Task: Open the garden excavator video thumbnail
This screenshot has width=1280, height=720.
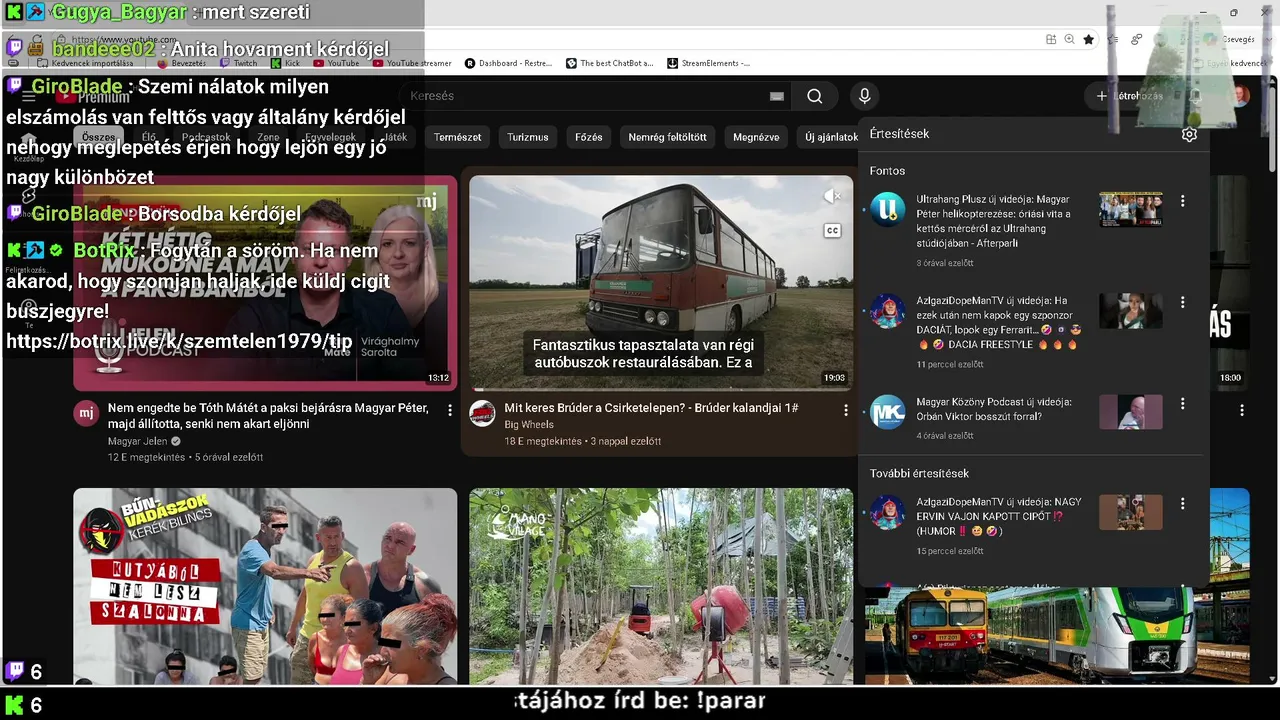Action: click(661, 586)
